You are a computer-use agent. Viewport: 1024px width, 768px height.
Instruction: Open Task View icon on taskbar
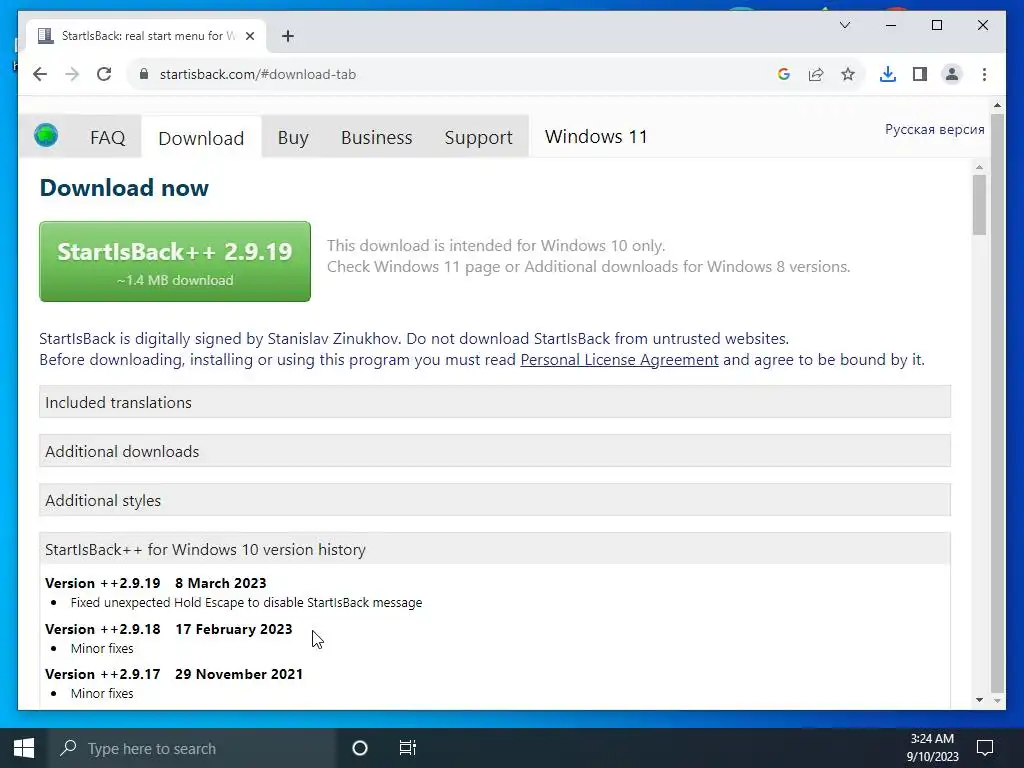pos(408,748)
